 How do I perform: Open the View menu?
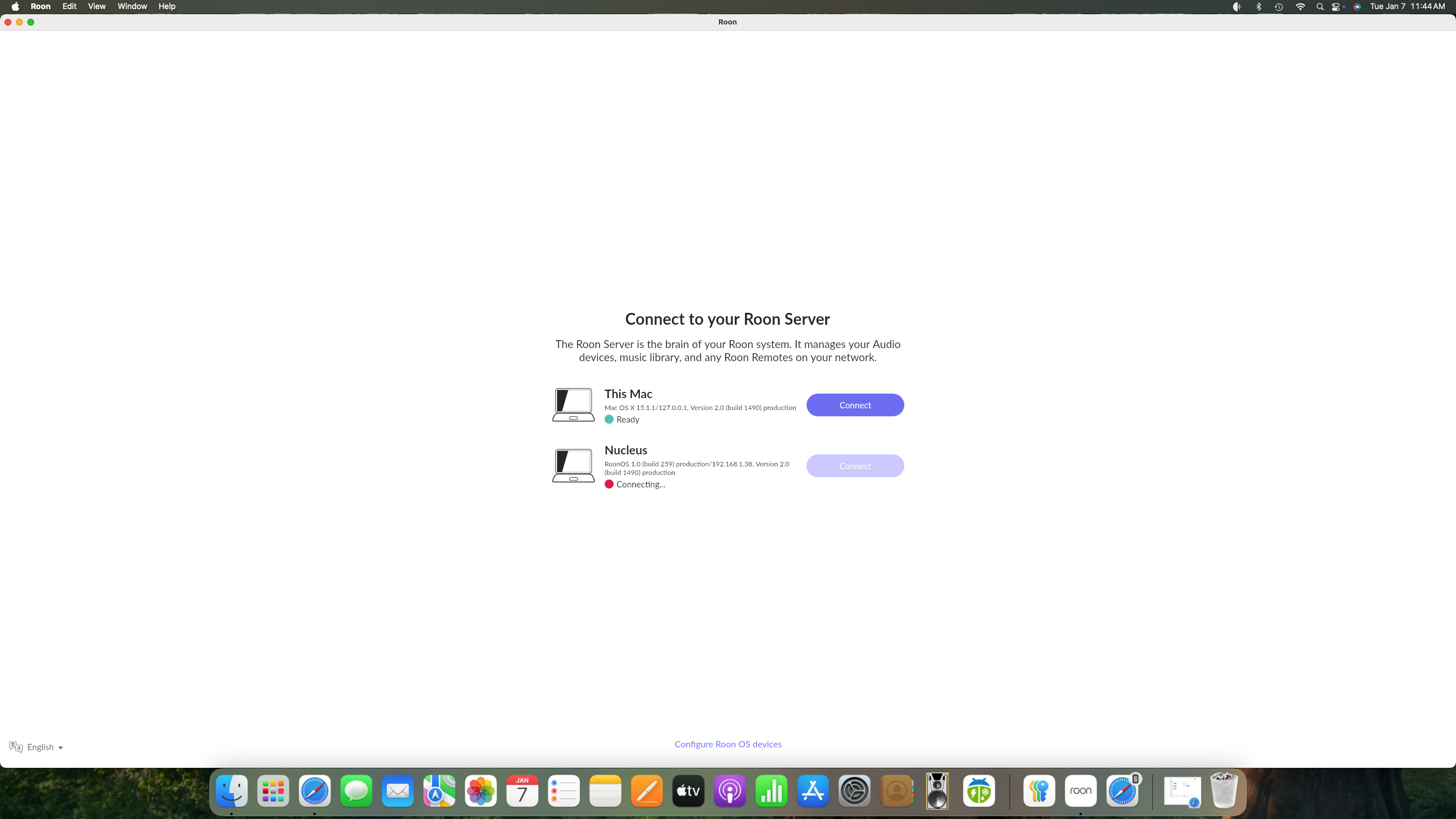97,6
